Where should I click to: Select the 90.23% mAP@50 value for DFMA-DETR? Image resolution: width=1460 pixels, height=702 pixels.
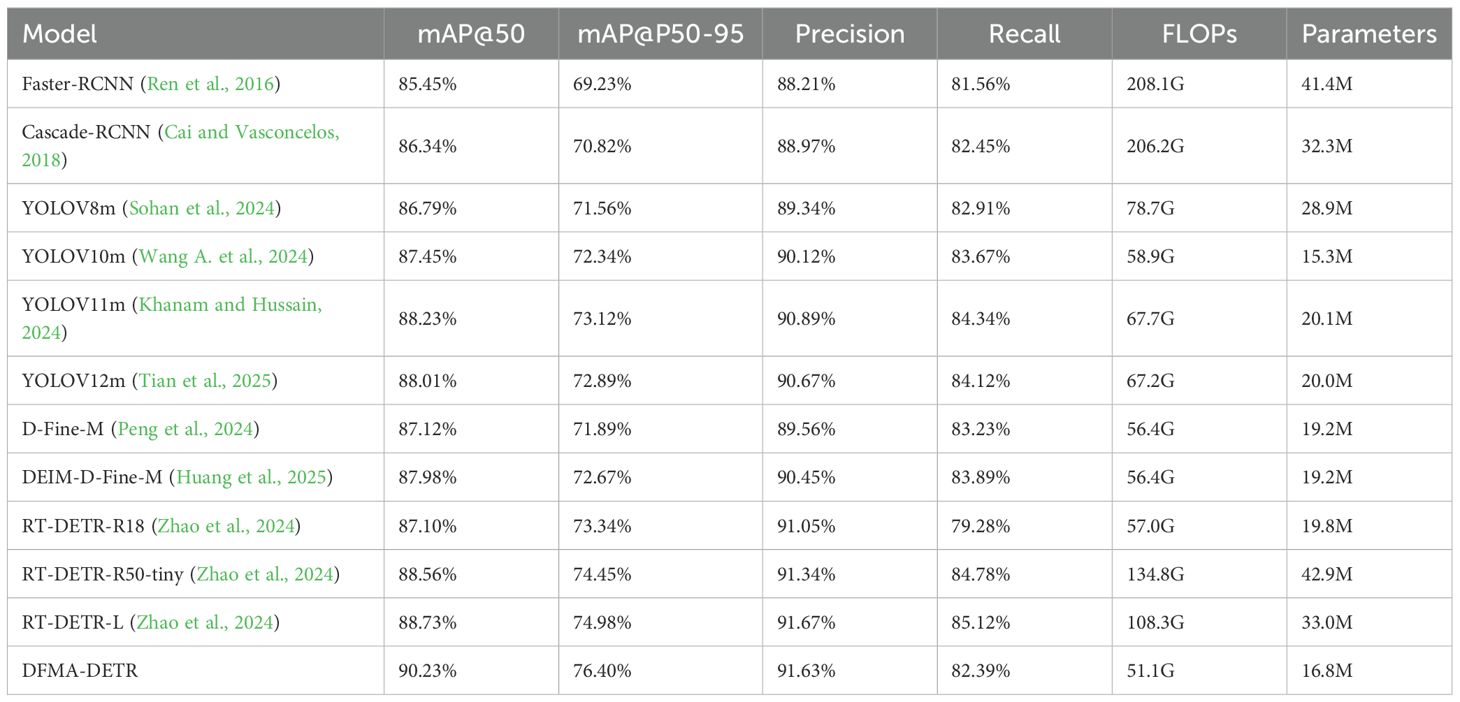coord(429,671)
